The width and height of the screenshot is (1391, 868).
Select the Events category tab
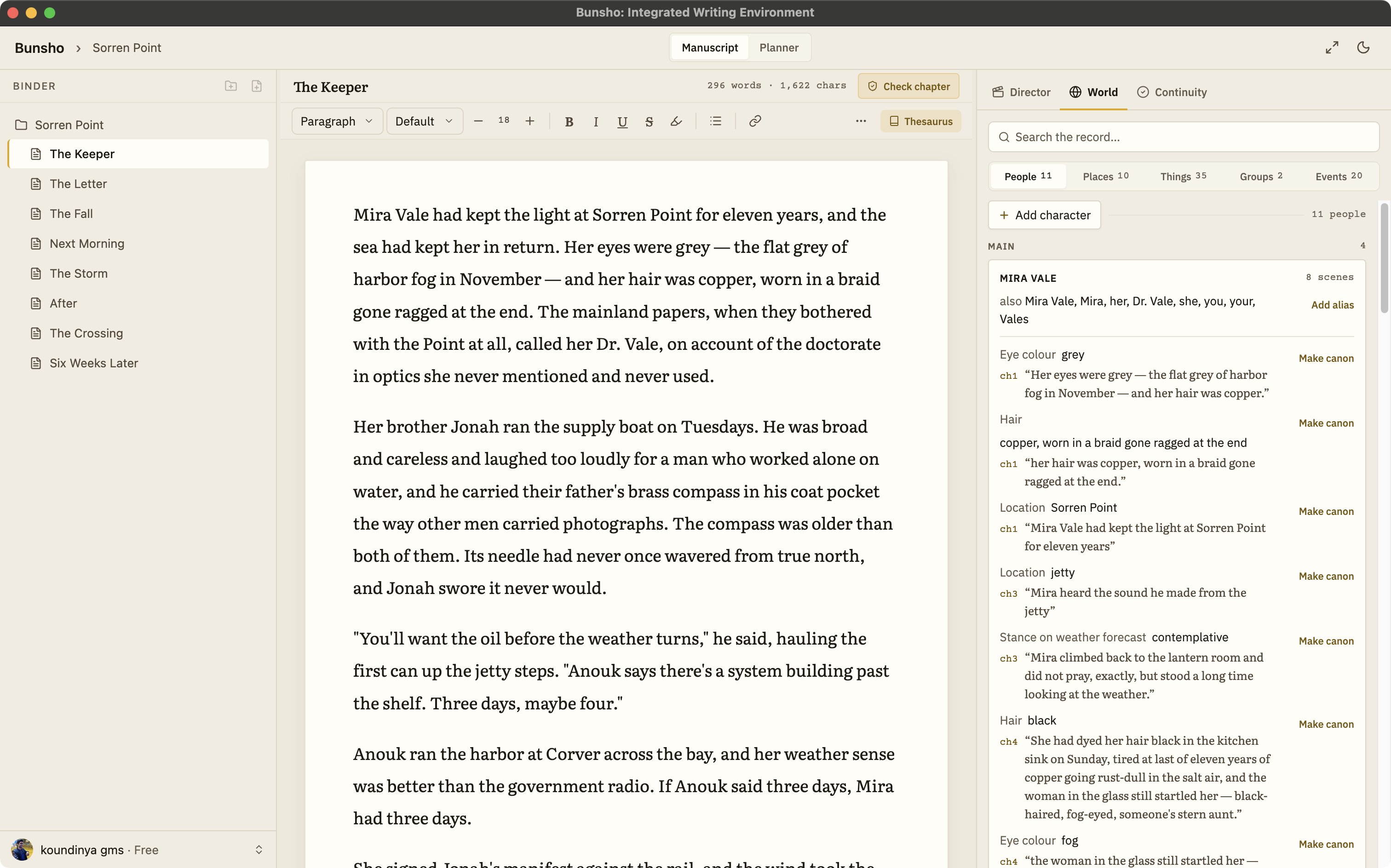point(1338,176)
